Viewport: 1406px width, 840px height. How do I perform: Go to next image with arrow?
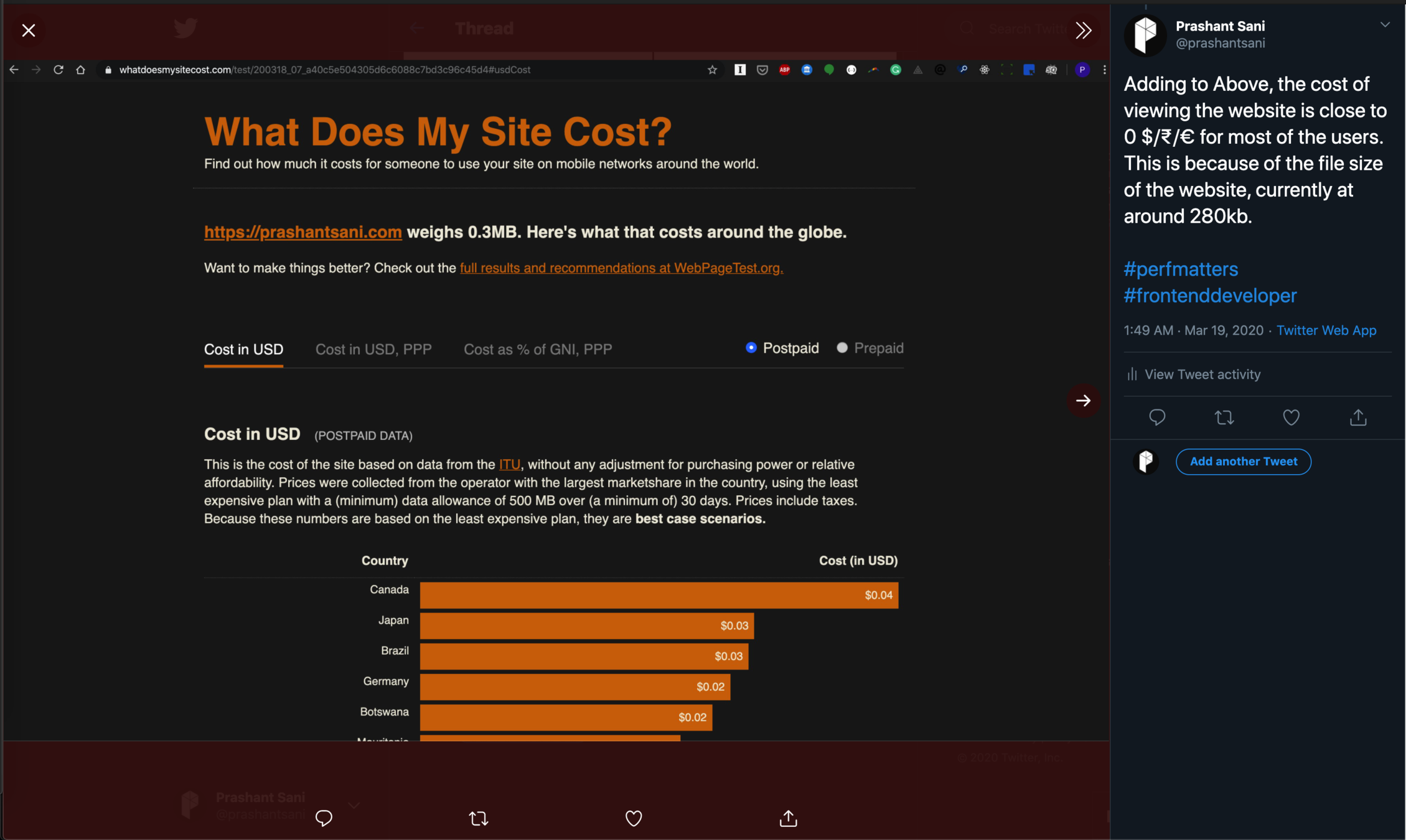pyautogui.click(x=1083, y=401)
